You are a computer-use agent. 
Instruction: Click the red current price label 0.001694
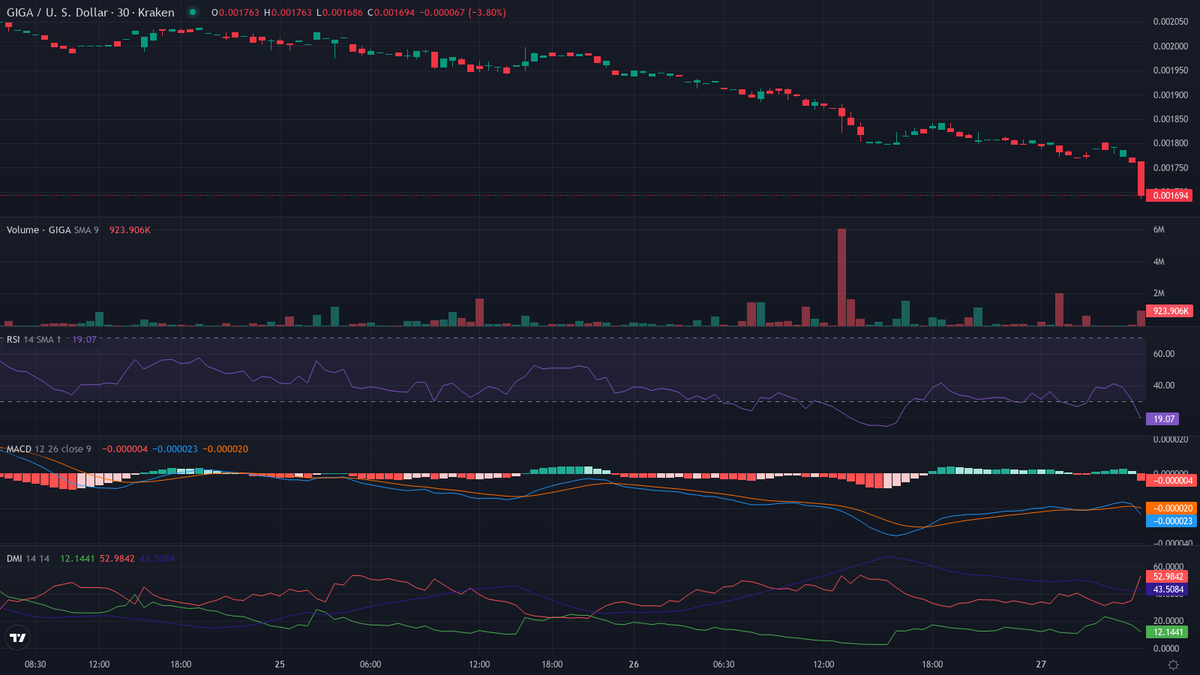pyautogui.click(x=1168, y=195)
